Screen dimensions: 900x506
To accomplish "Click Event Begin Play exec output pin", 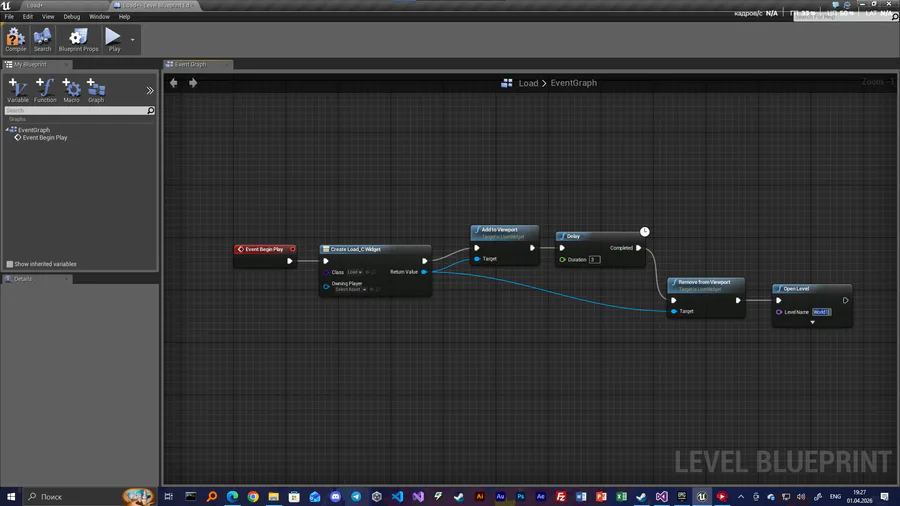I will (x=290, y=261).
